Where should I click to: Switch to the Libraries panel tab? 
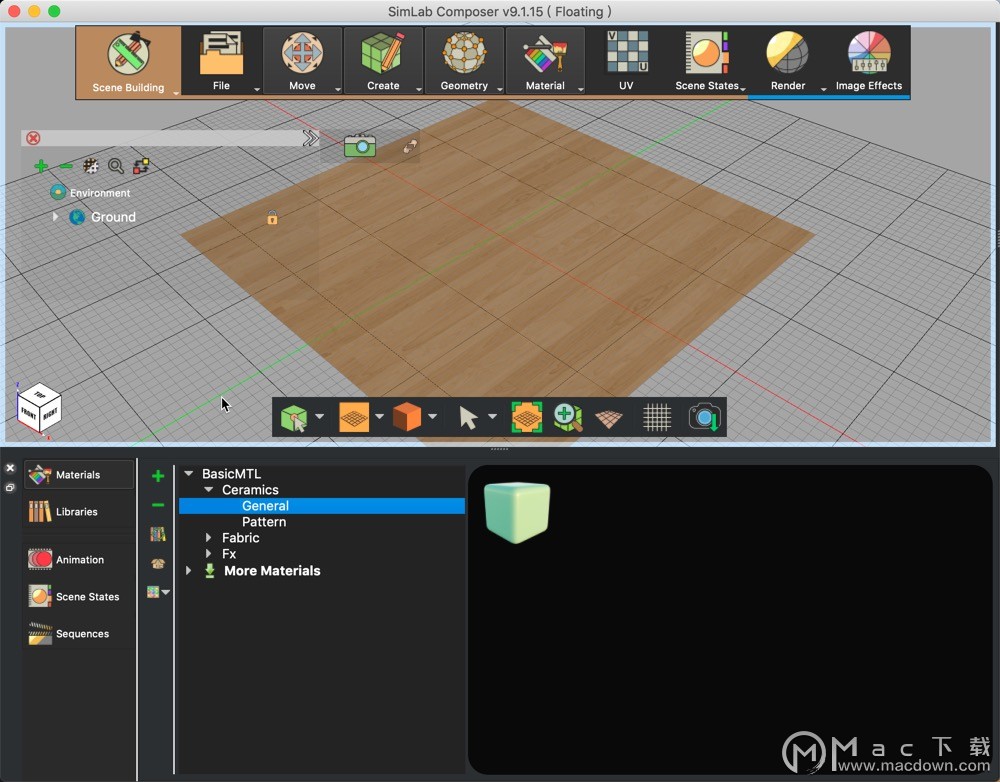tap(79, 512)
